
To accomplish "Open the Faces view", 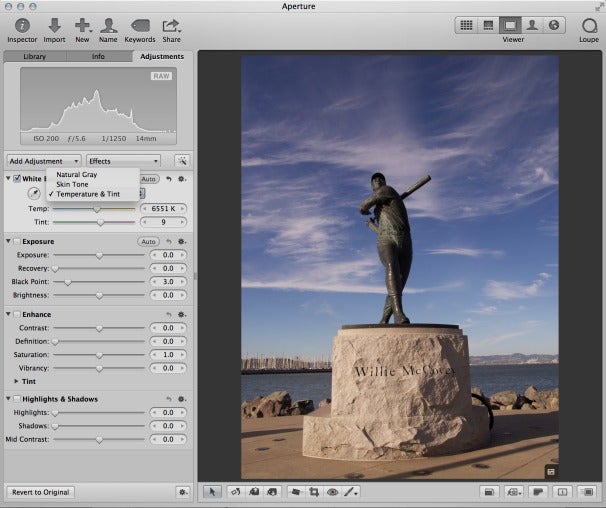I will [x=532, y=26].
